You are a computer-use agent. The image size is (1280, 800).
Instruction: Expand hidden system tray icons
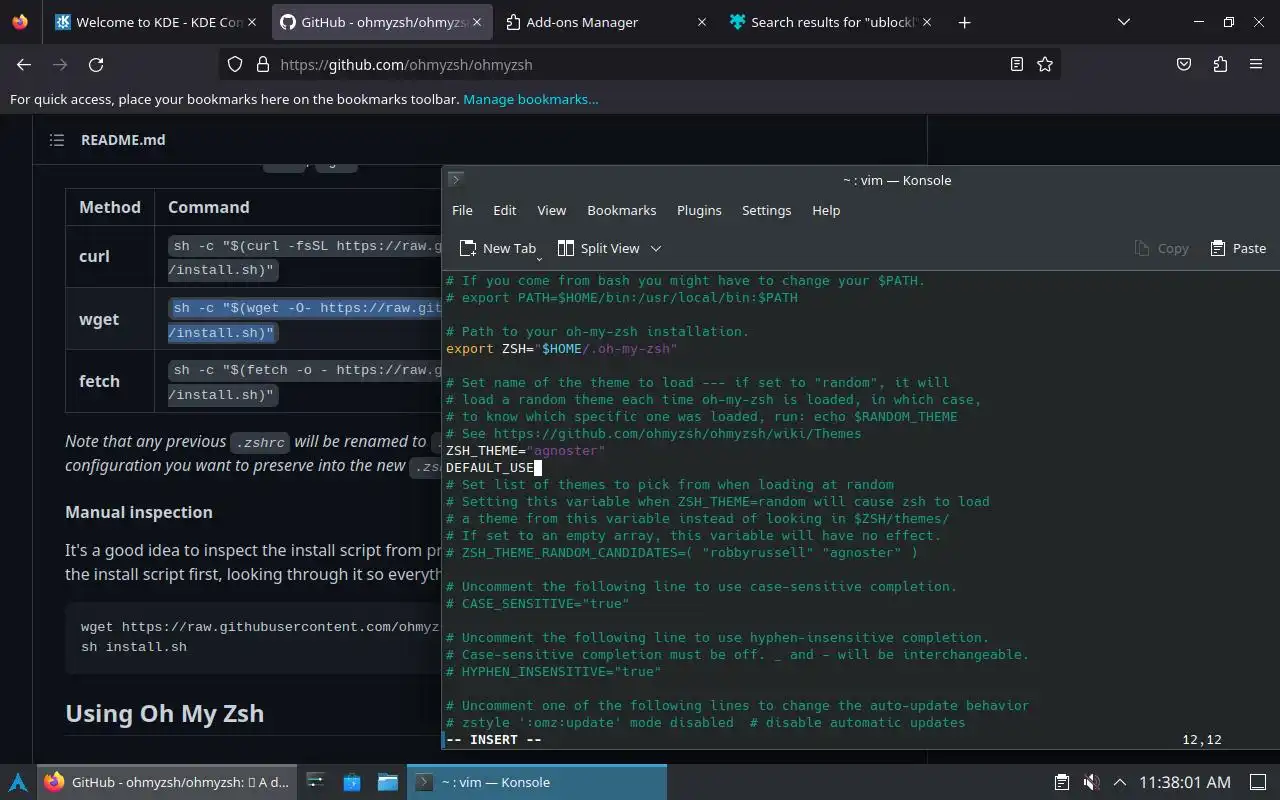coord(1119,782)
